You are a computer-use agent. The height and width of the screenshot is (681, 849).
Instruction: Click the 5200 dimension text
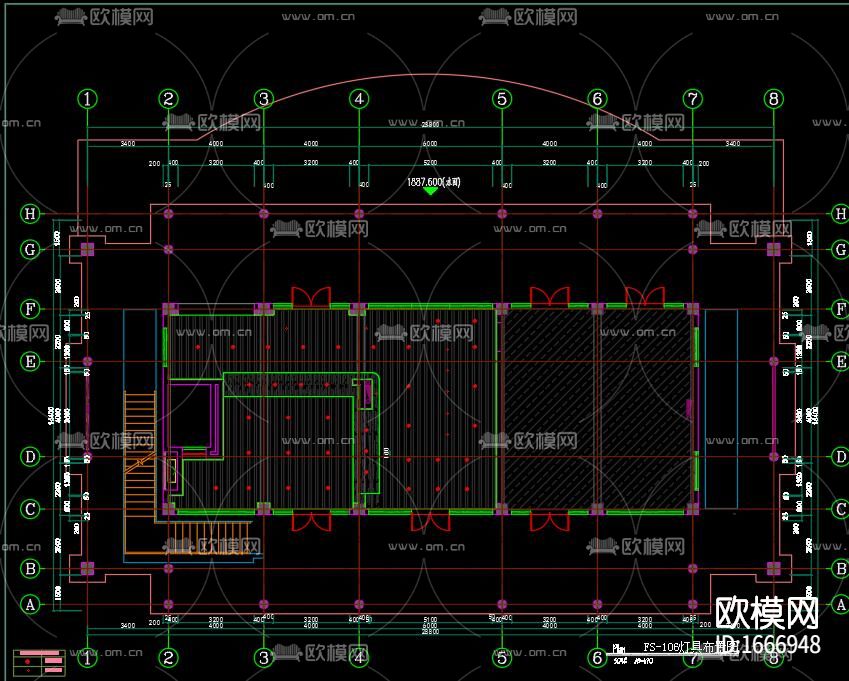430,162
